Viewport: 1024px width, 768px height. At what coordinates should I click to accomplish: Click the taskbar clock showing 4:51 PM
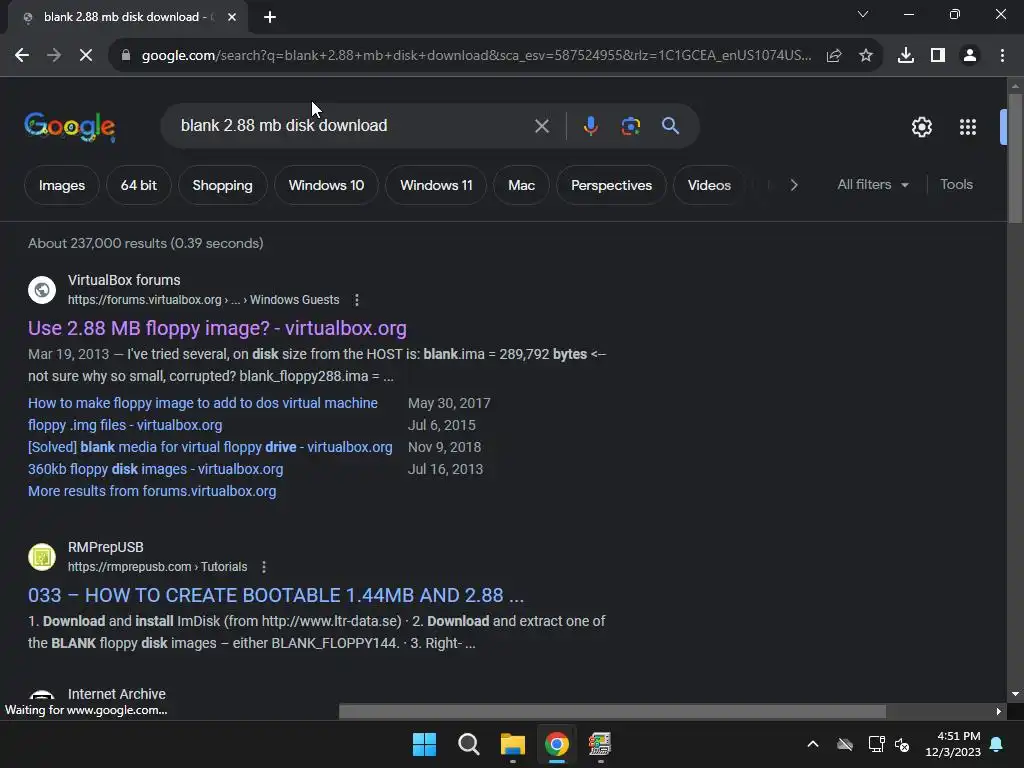[953, 744]
